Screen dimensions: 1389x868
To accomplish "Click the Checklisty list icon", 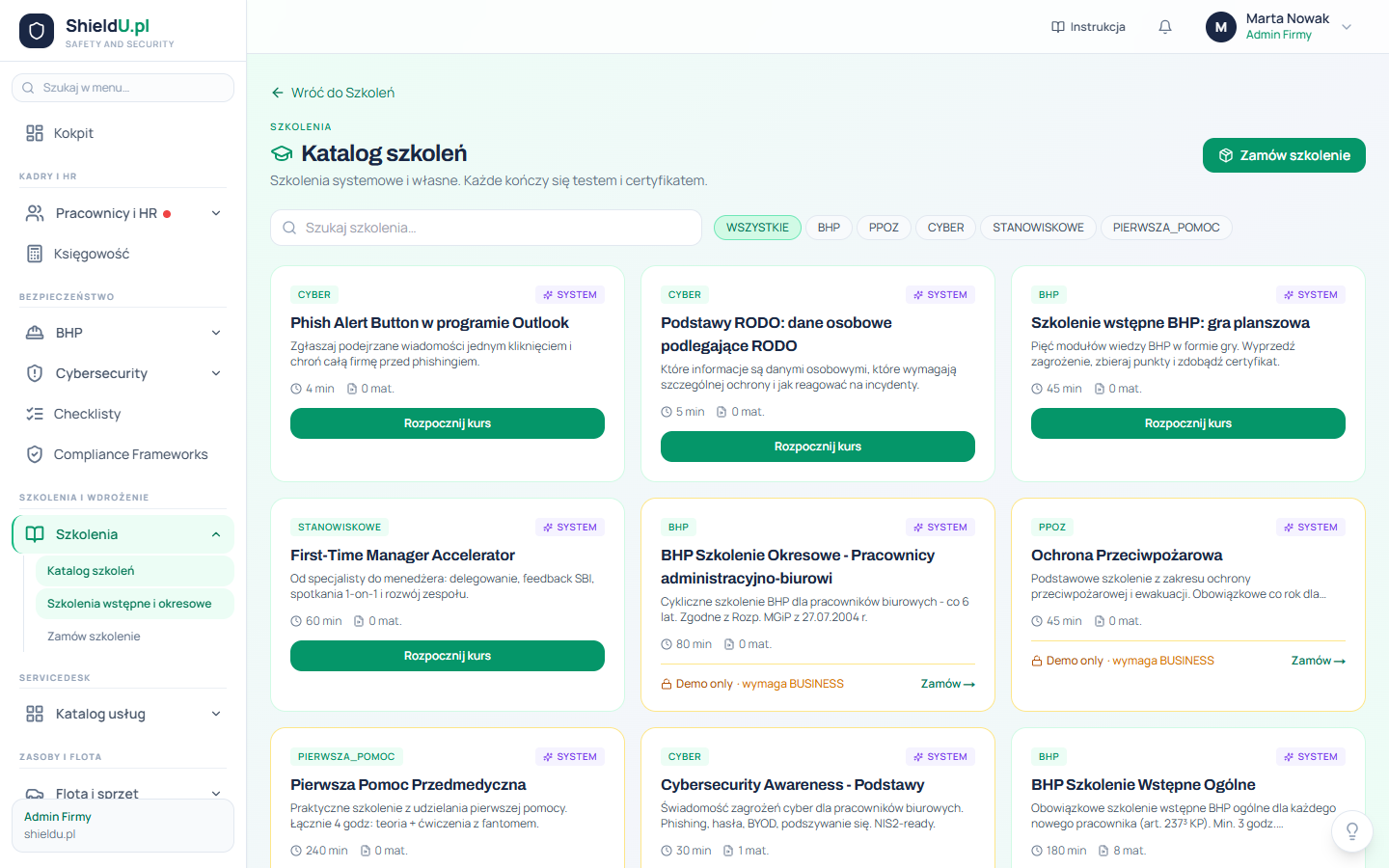I will coord(35,414).
